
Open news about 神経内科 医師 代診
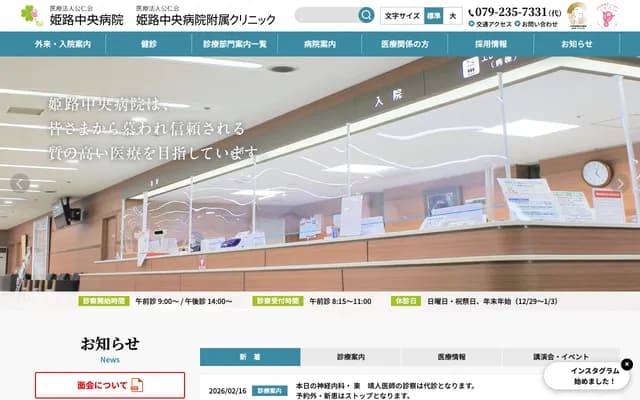pos(386,391)
